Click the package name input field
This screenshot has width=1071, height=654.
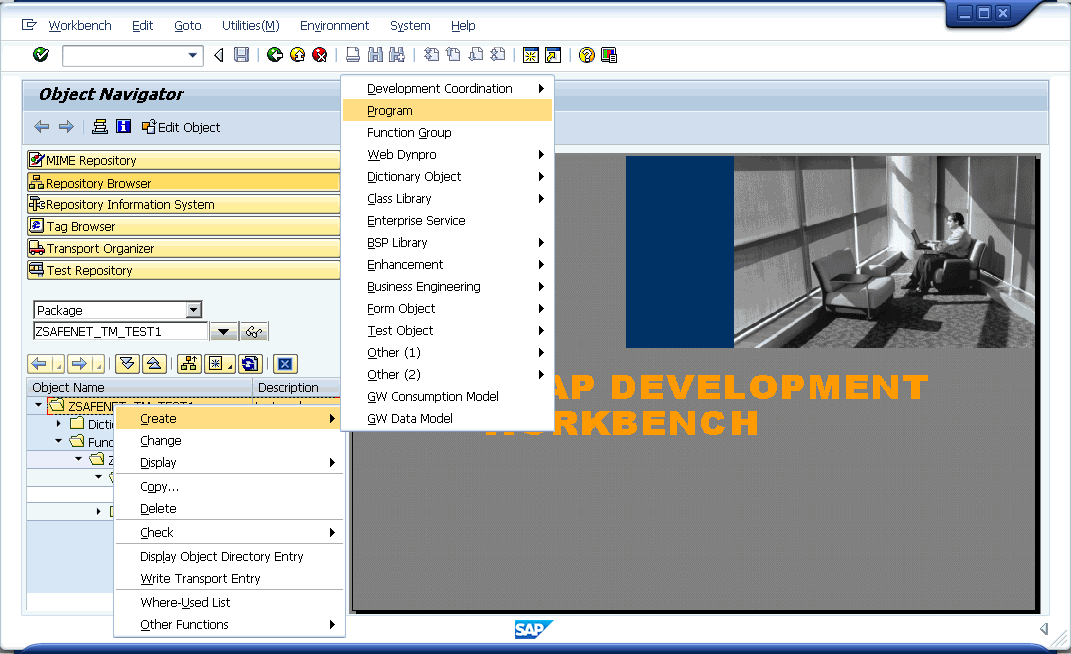120,331
